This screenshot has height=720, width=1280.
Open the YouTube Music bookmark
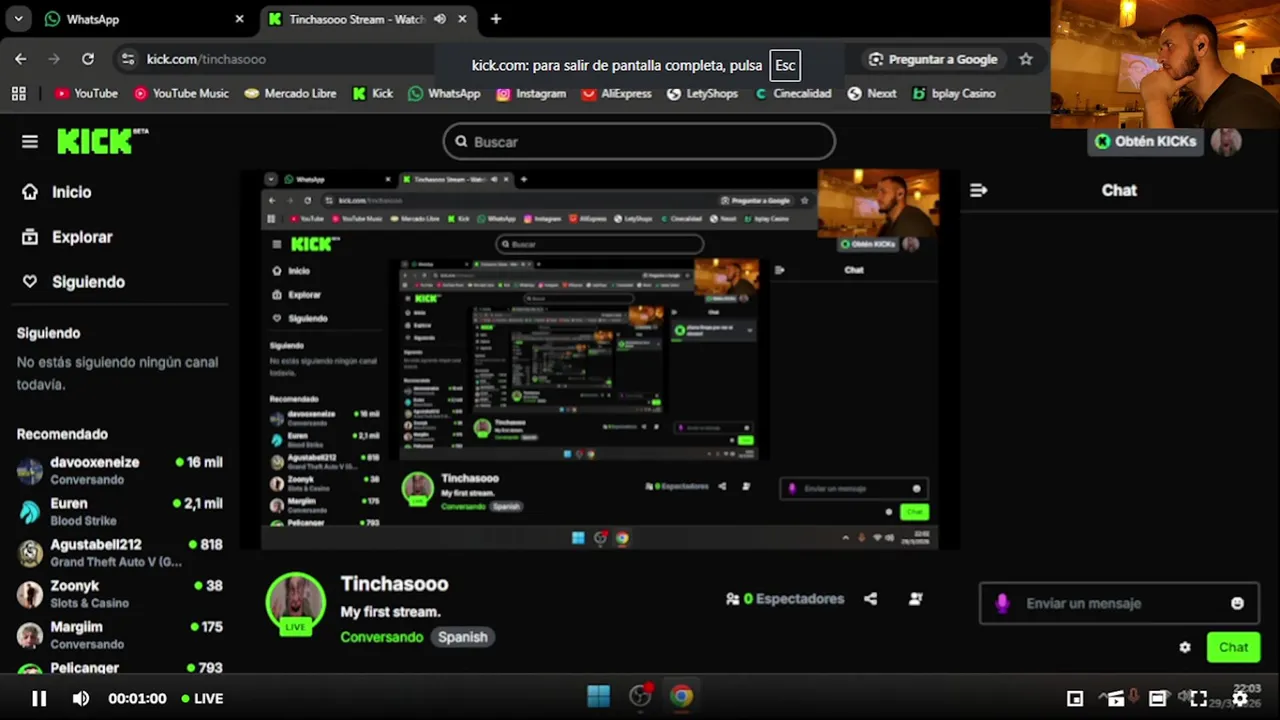181,93
